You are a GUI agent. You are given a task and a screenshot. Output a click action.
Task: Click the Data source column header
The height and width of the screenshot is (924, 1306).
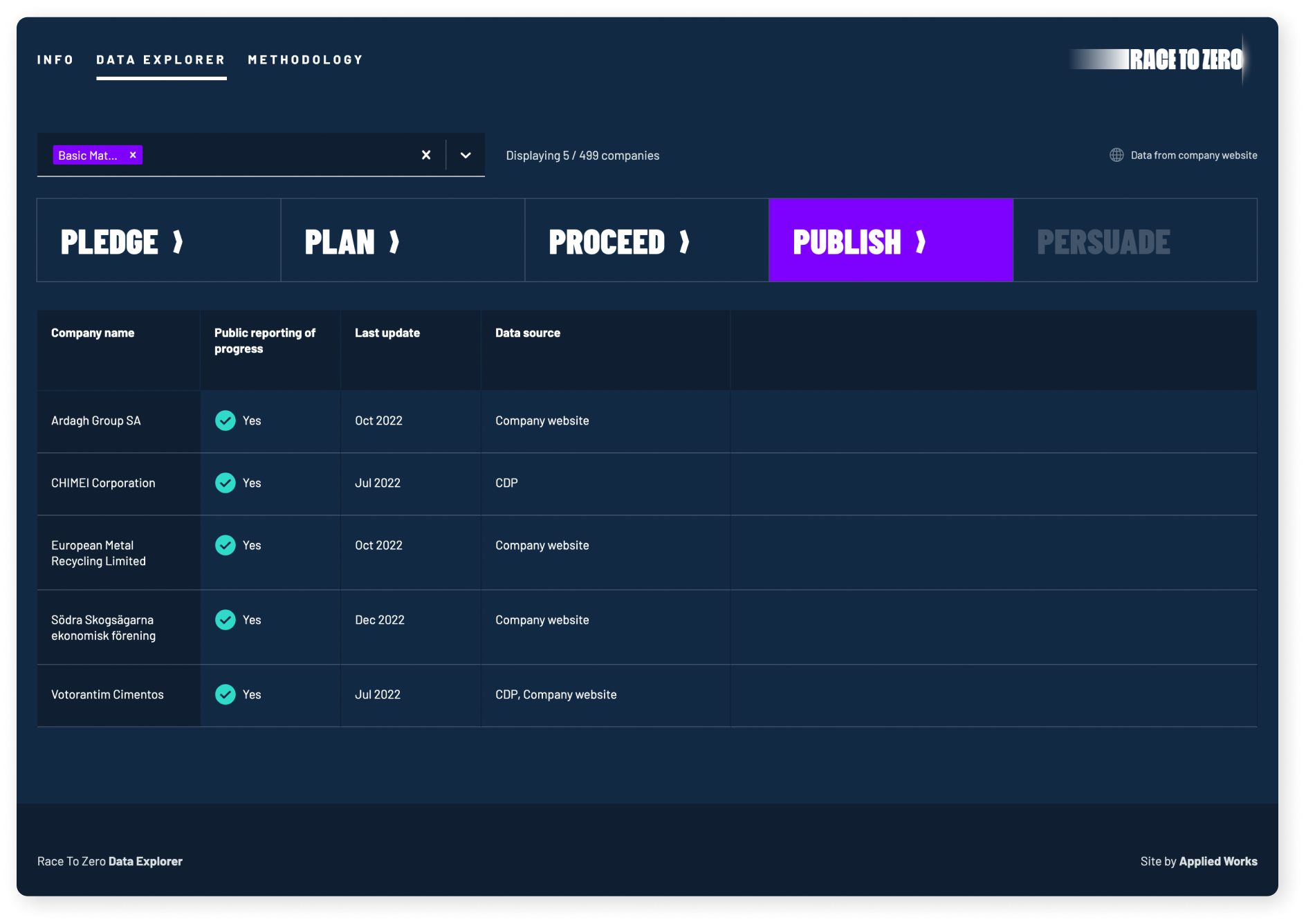point(528,333)
